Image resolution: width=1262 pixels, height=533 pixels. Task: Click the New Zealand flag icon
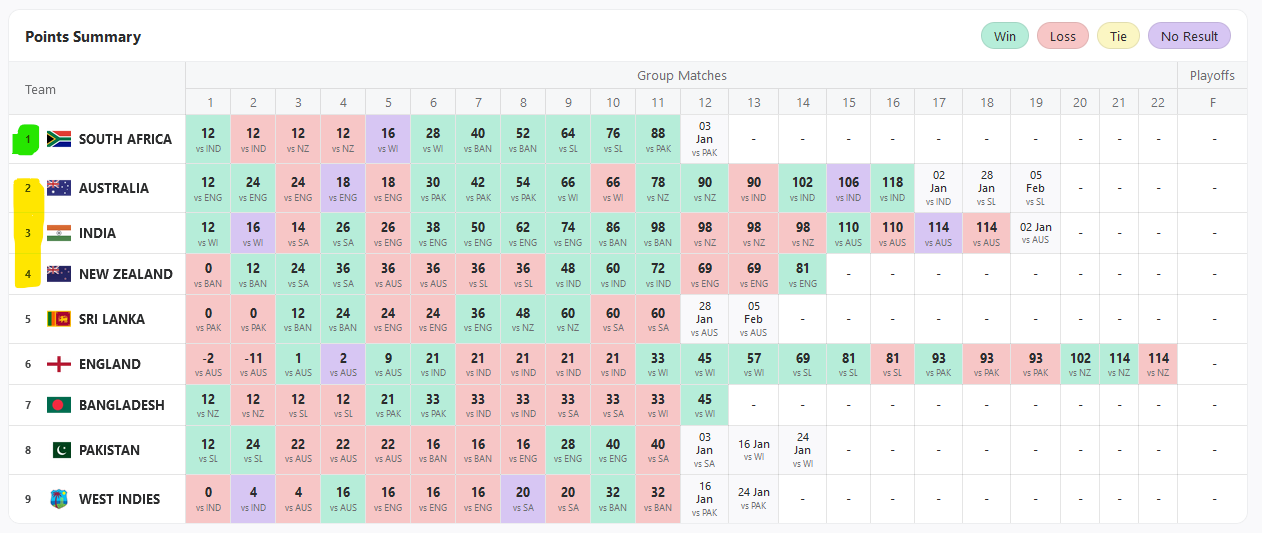[59, 274]
